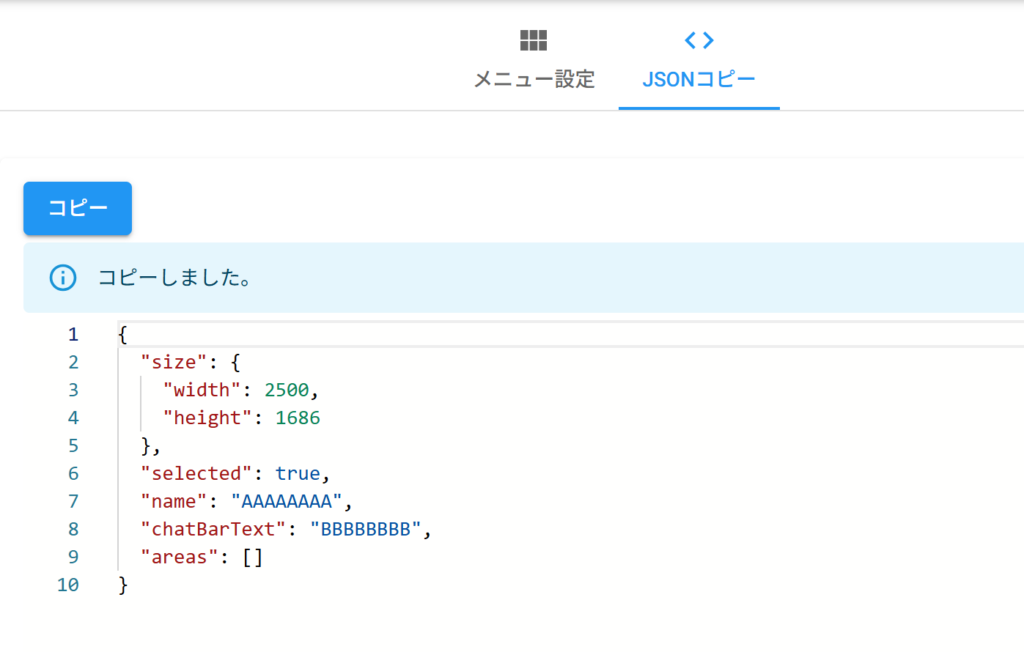Click the true value of "selected"
The image size is (1024, 652).
pyautogui.click(x=298, y=474)
